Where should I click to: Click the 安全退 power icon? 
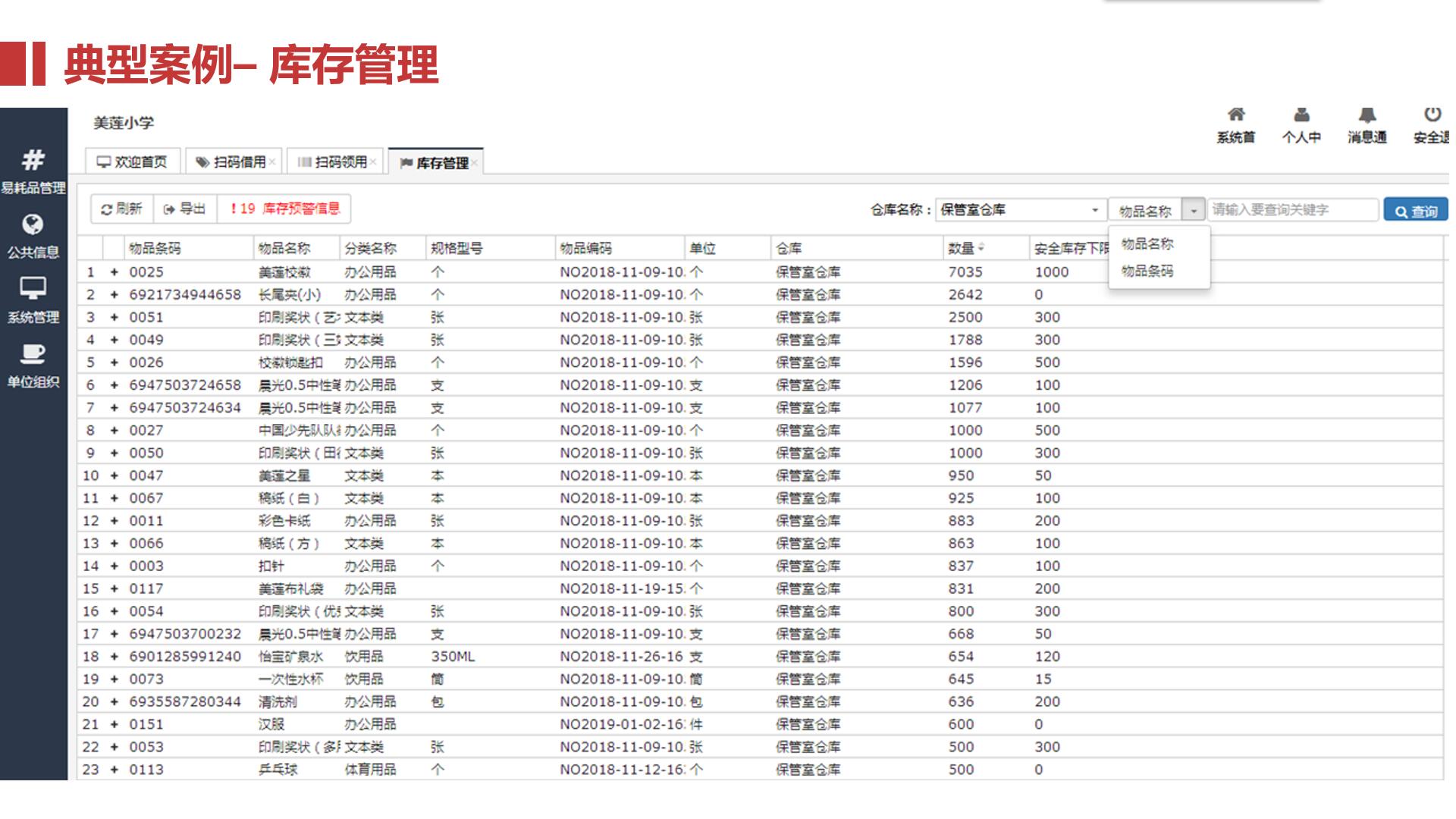point(1432,115)
